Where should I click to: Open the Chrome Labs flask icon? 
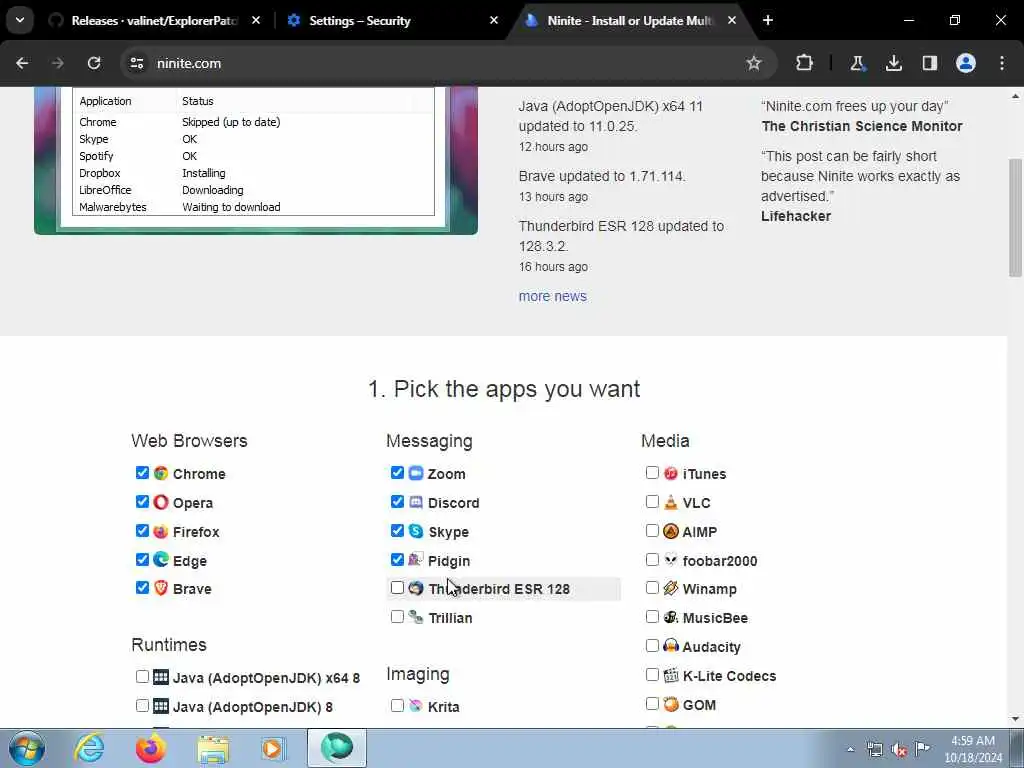pyautogui.click(x=857, y=63)
